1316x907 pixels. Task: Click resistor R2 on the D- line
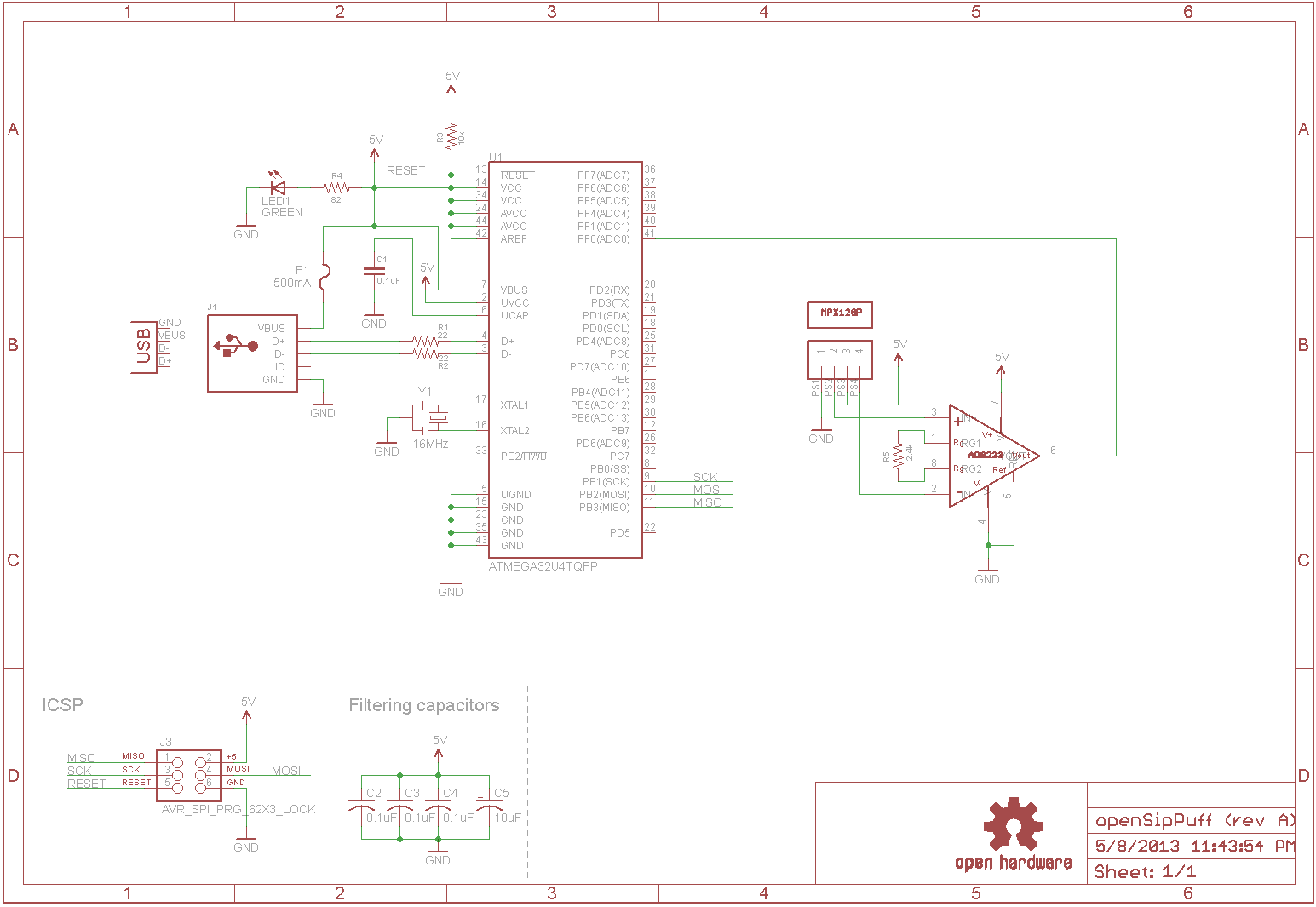click(x=426, y=353)
